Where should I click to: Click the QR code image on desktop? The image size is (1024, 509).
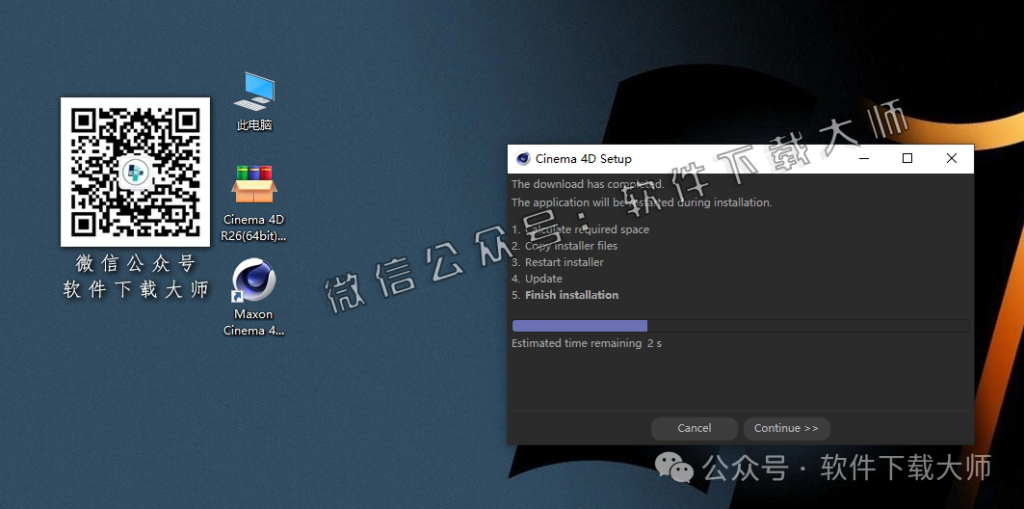click(135, 172)
